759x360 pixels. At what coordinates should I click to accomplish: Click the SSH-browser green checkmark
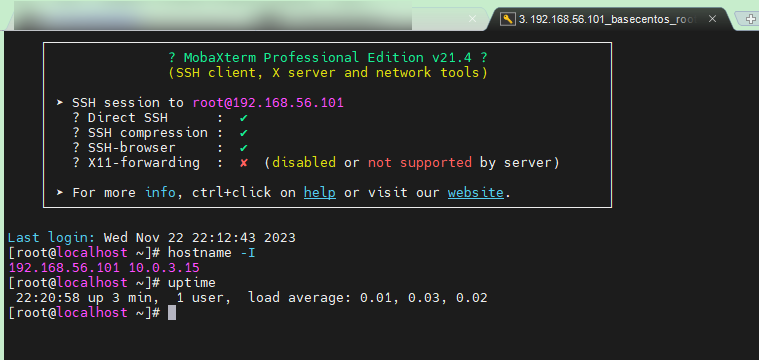coord(244,148)
